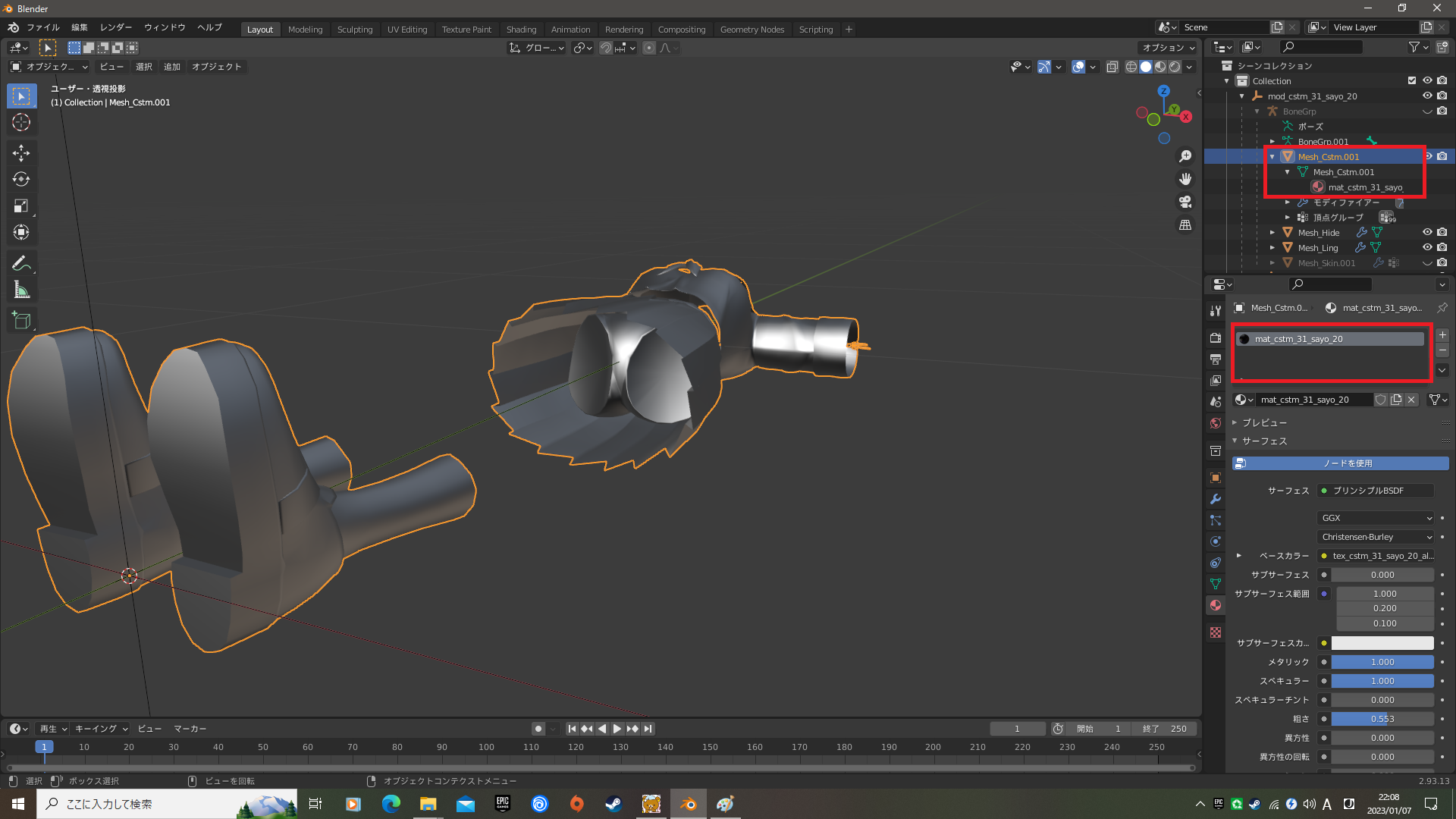Open the オプション dropdown in viewport header
This screenshot has width=1456, height=819.
[1169, 48]
